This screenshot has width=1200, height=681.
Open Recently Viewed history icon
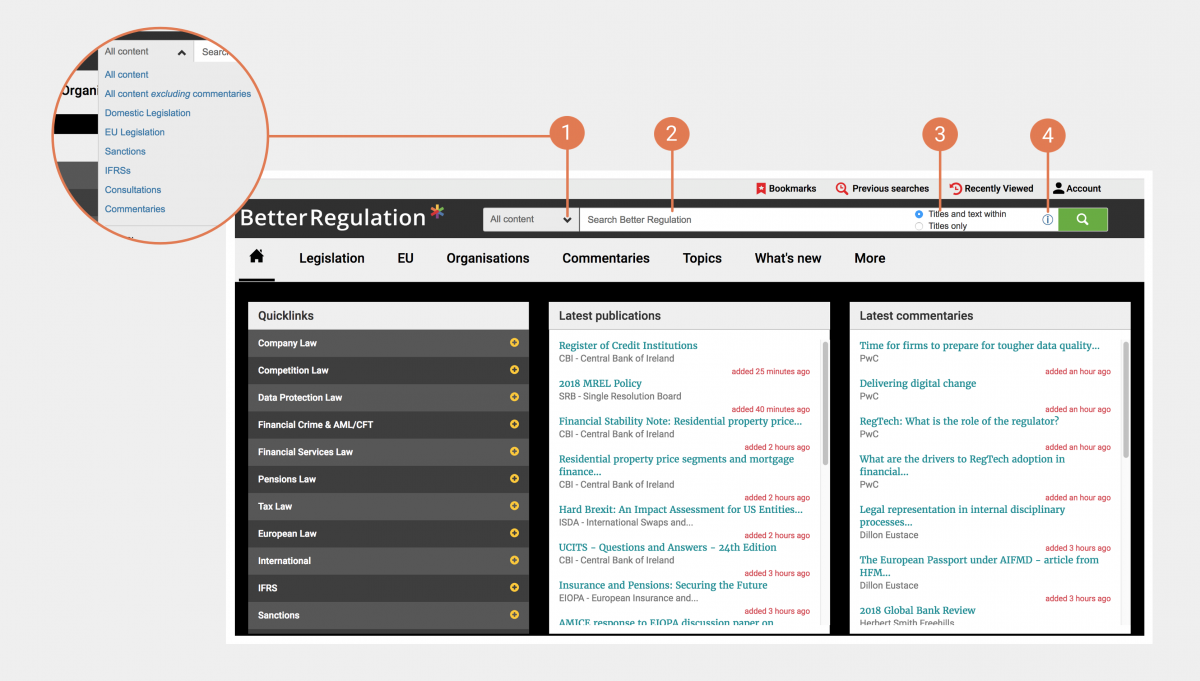956,188
